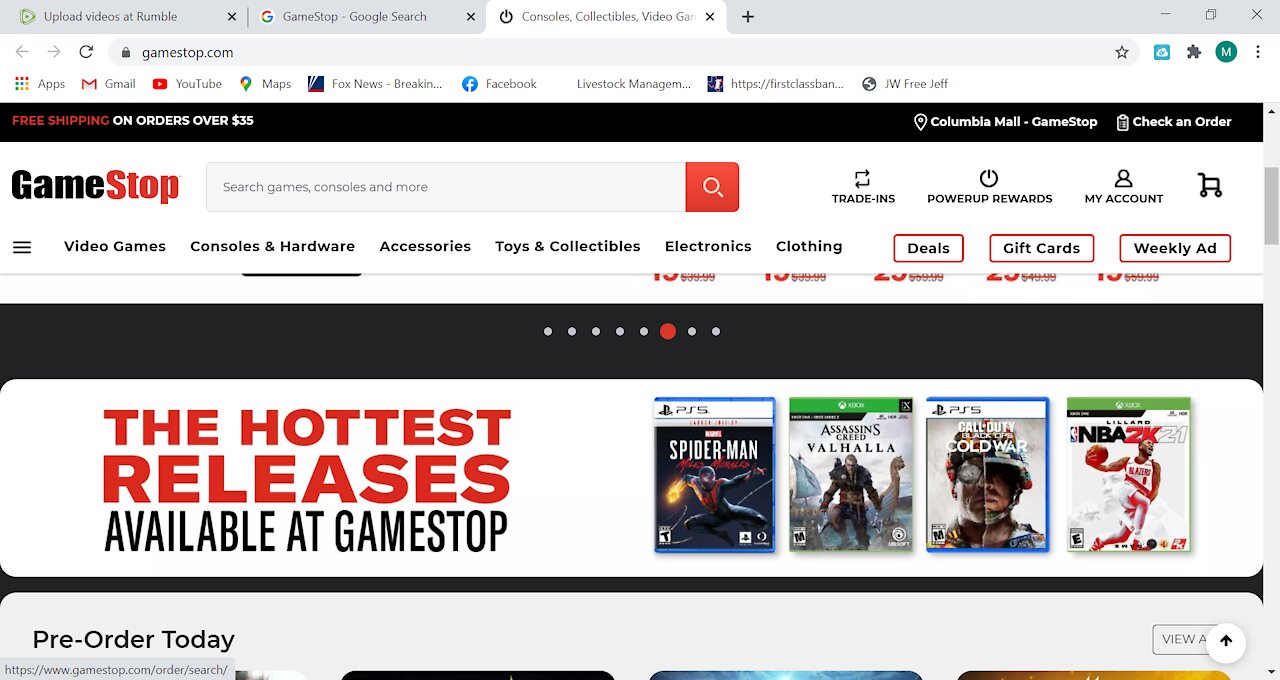Click the View All button

pyautogui.click(x=1185, y=640)
